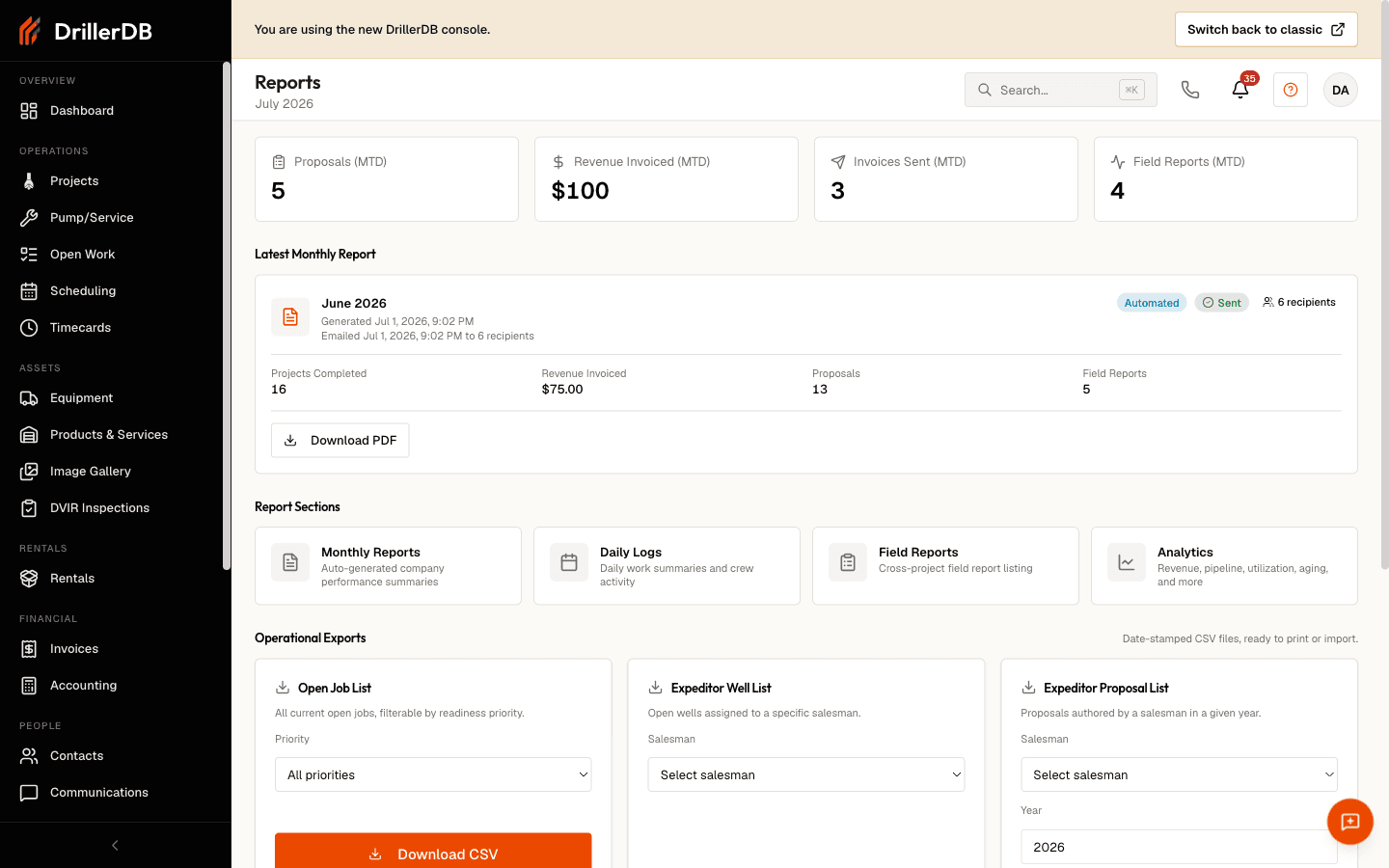The width and height of the screenshot is (1389, 868).
Task: Click the DrillerDB flame logo
Action: (30, 31)
